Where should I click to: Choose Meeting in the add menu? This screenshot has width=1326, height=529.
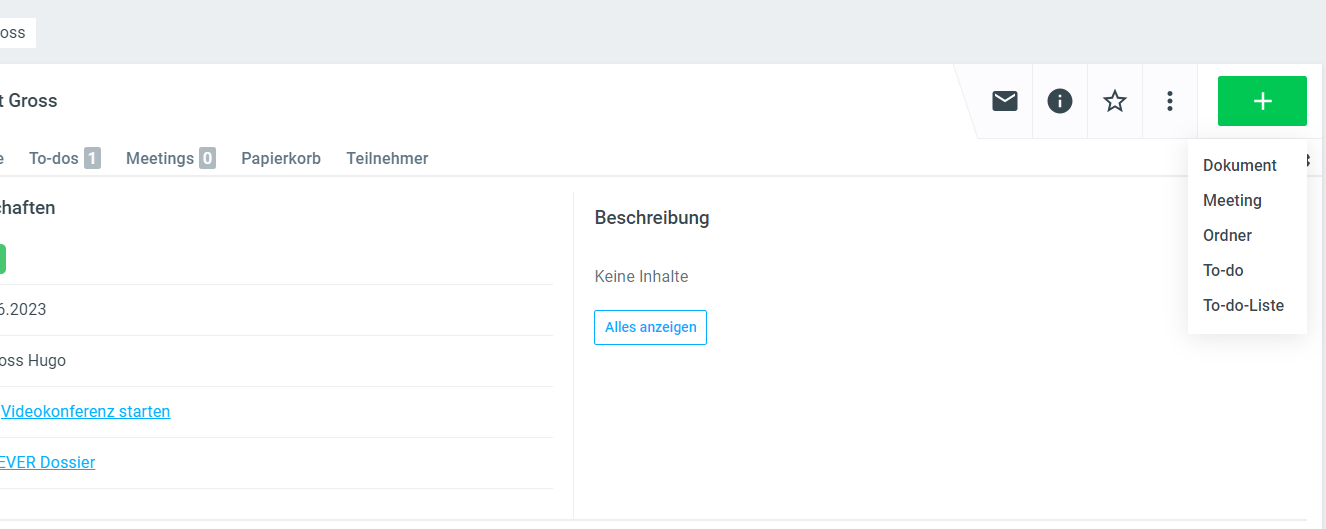(1232, 200)
